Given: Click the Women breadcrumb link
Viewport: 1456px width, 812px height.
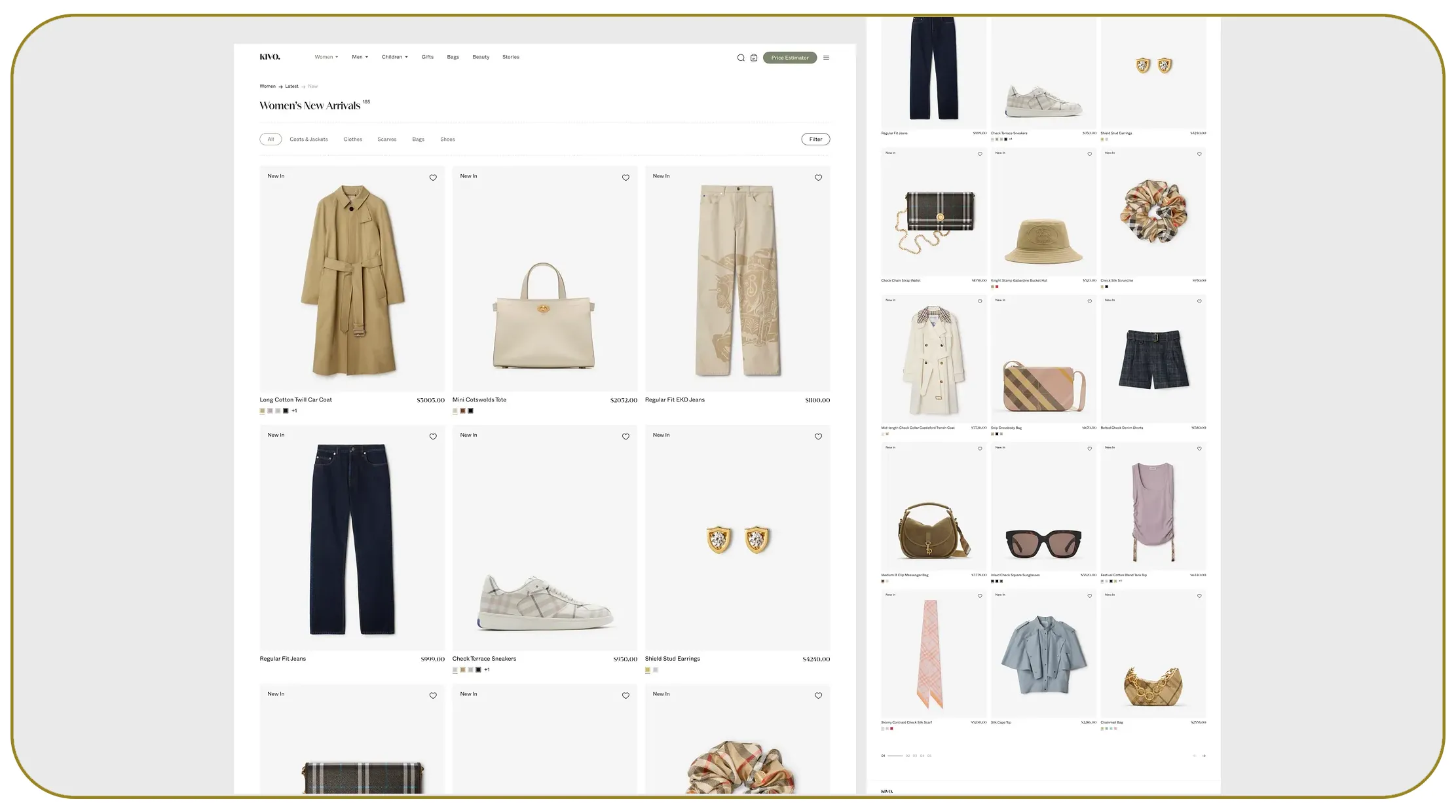Looking at the screenshot, I should (x=267, y=86).
